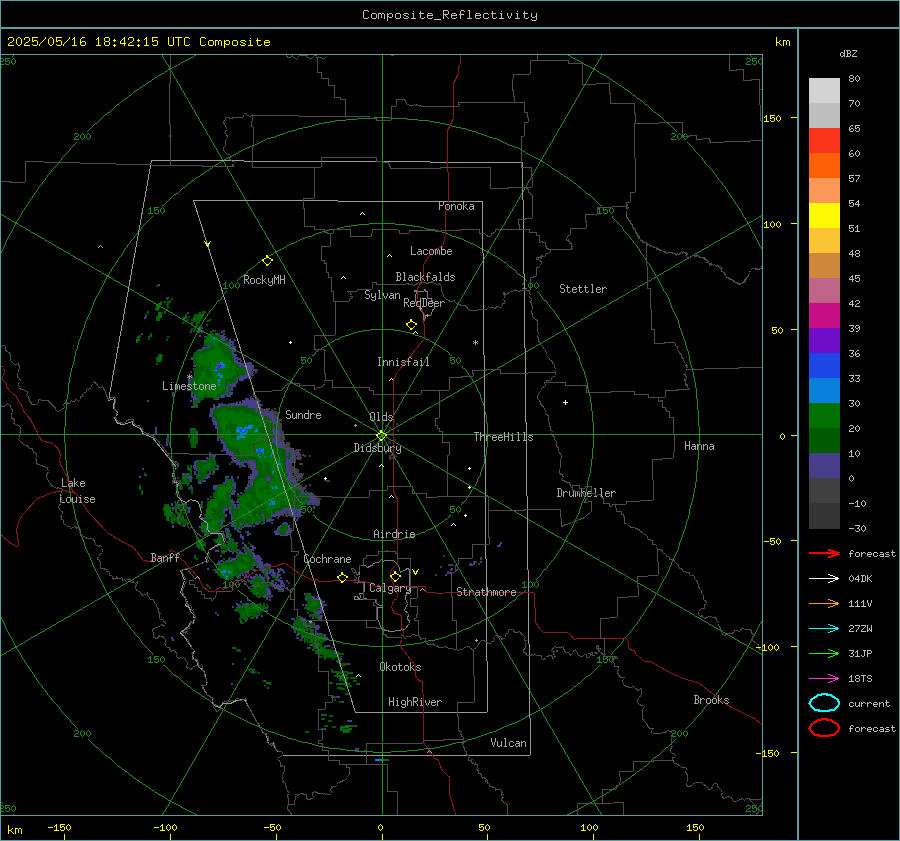Click the bright green 20–30 dBZ swatch
This screenshot has width=900, height=841.
tap(824, 415)
